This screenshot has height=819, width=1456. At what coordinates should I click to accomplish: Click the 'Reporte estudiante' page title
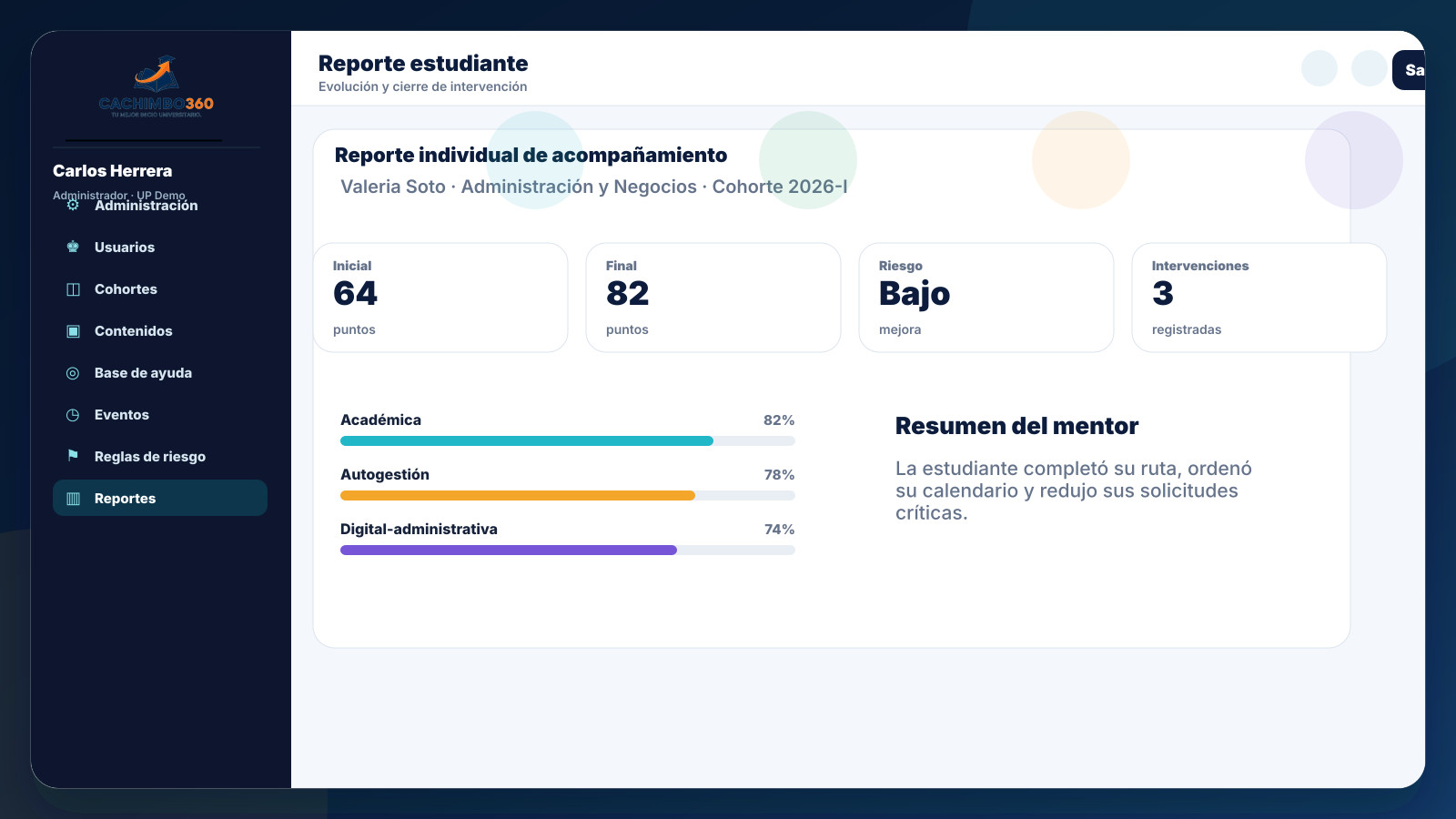(423, 64)
